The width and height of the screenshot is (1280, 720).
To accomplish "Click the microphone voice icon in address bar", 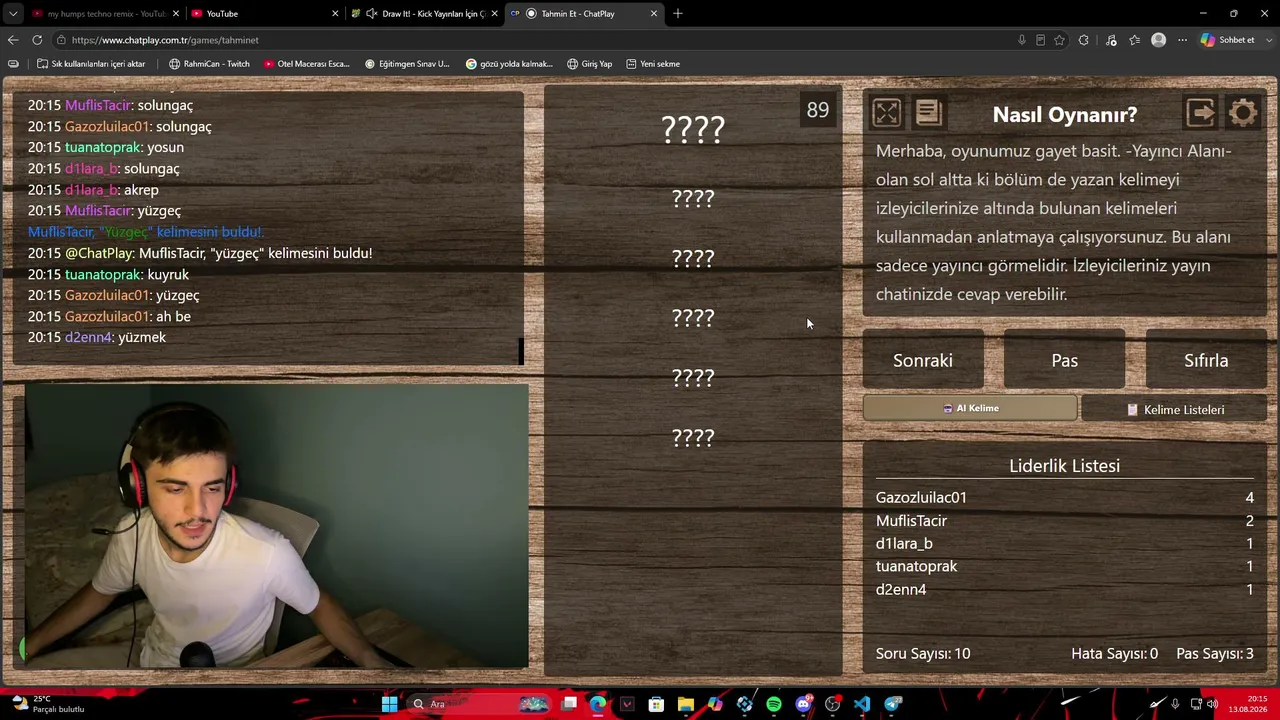I will (1021, 40).
